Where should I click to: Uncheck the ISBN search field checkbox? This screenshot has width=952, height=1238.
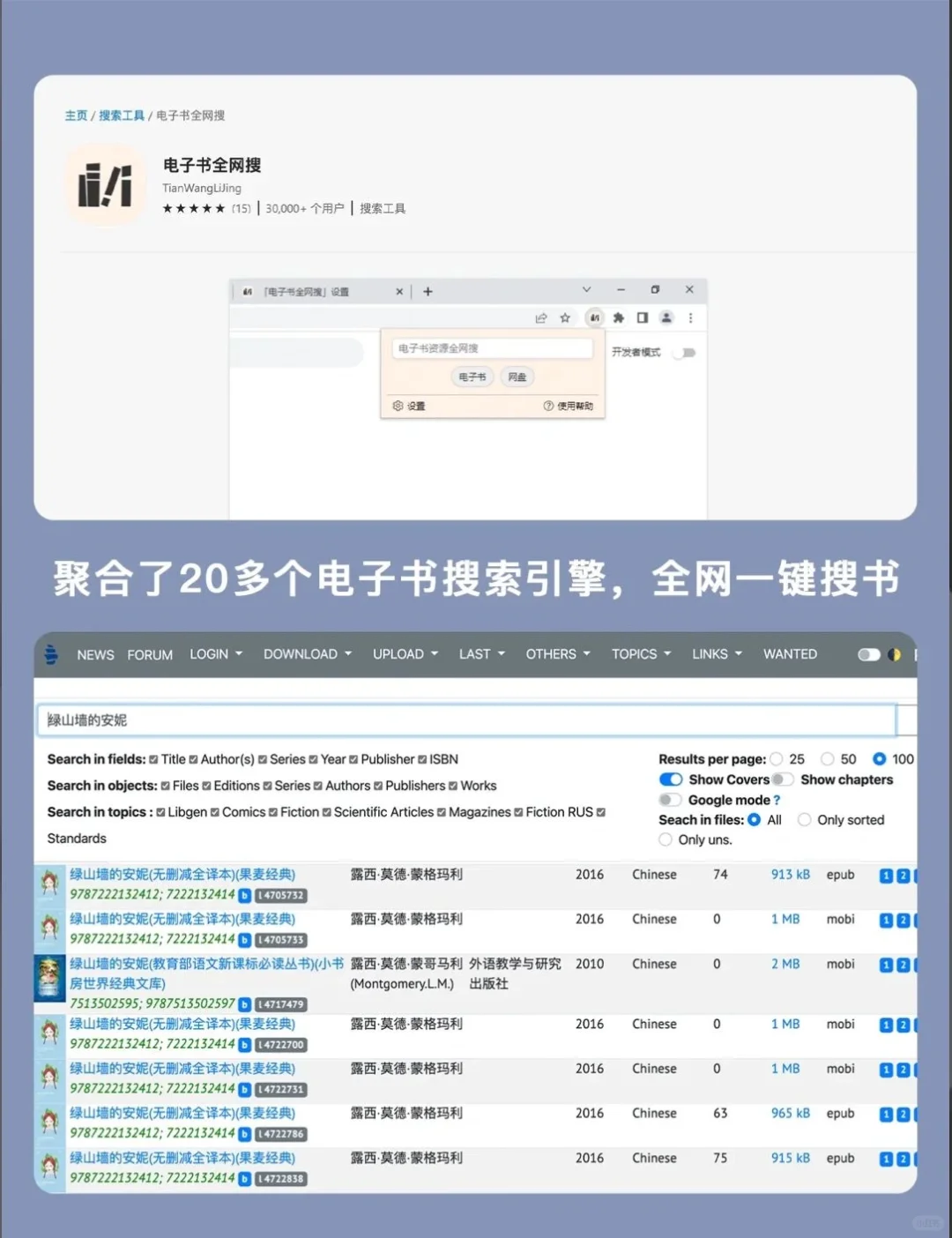coord(421,759)
